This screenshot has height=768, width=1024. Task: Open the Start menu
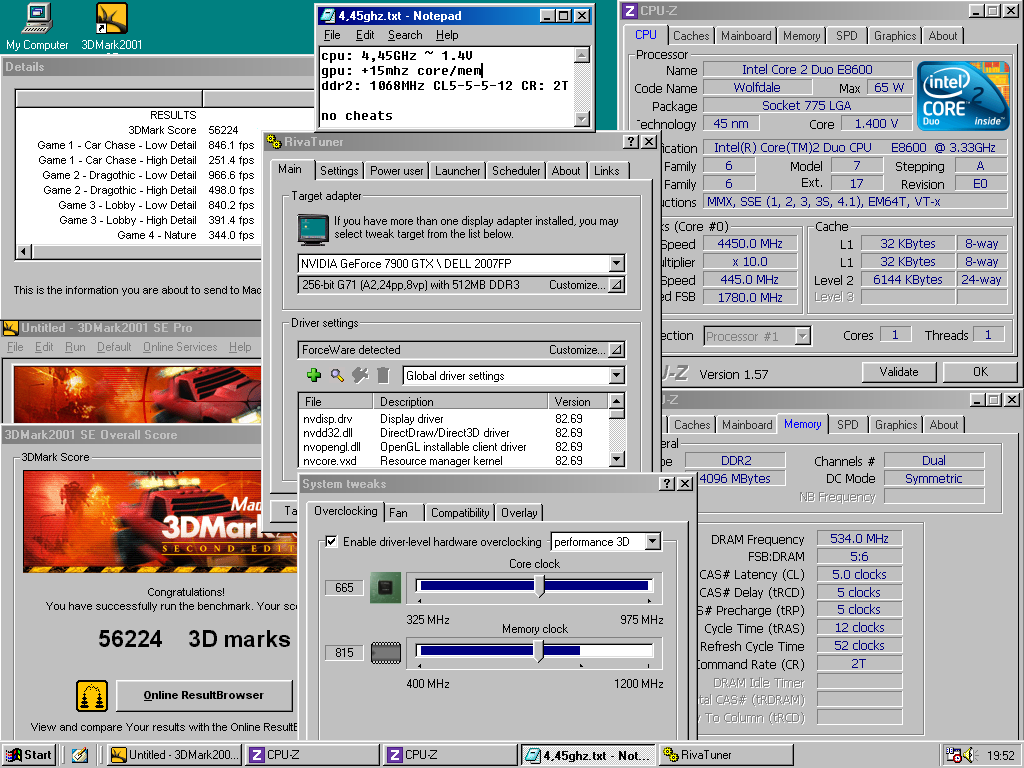tap(29, 755)
